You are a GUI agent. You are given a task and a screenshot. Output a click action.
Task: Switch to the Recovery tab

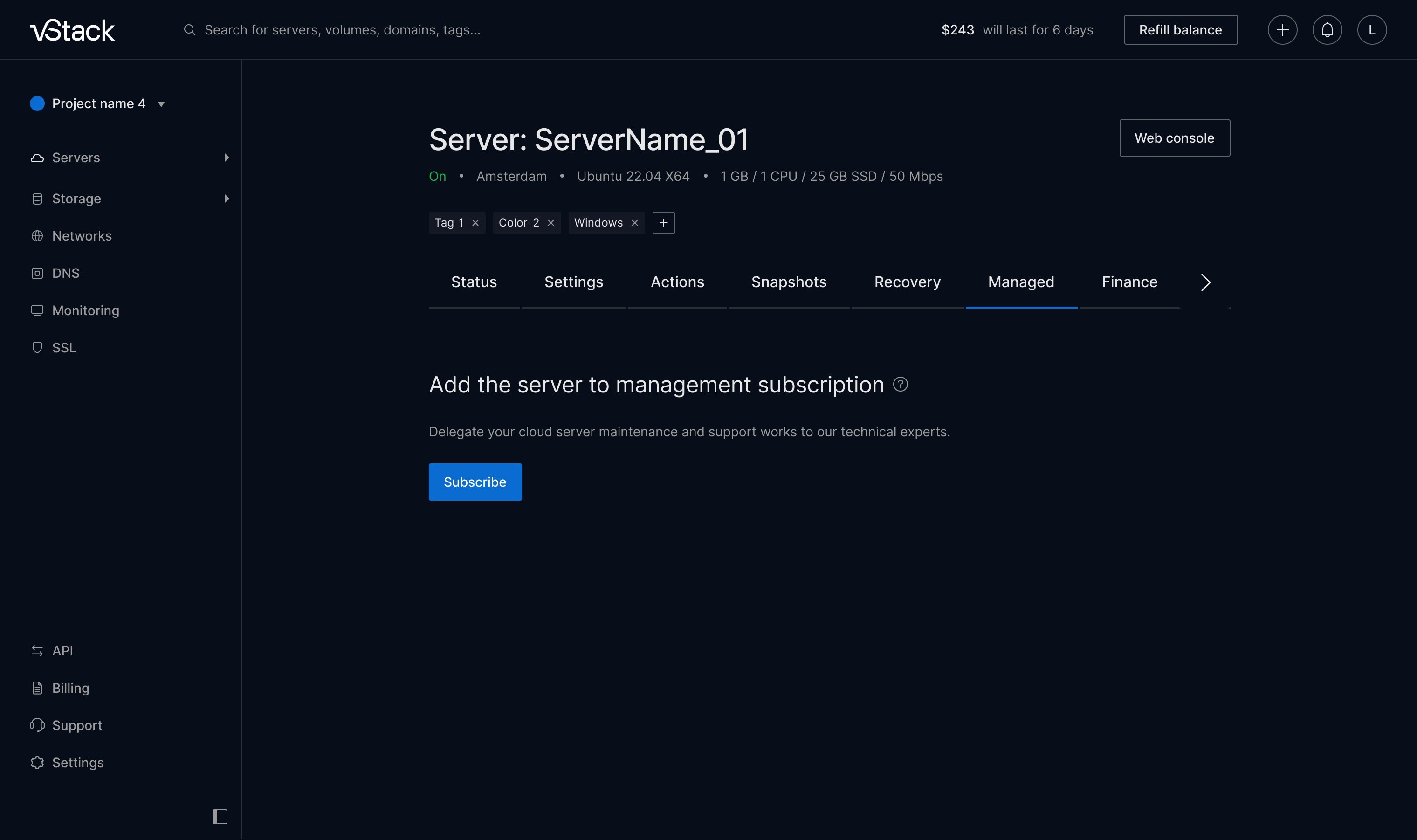tap(907, 282)
